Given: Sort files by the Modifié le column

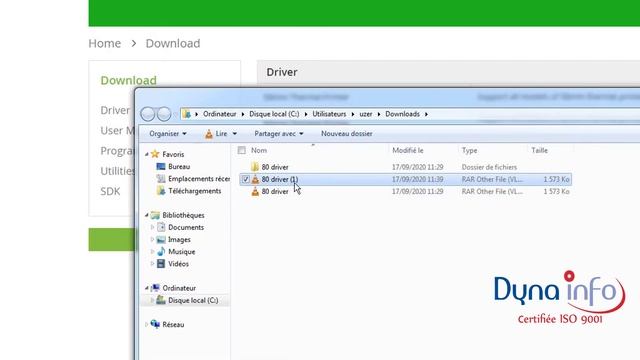Looking at the screenshot, I should click(408, 151).
